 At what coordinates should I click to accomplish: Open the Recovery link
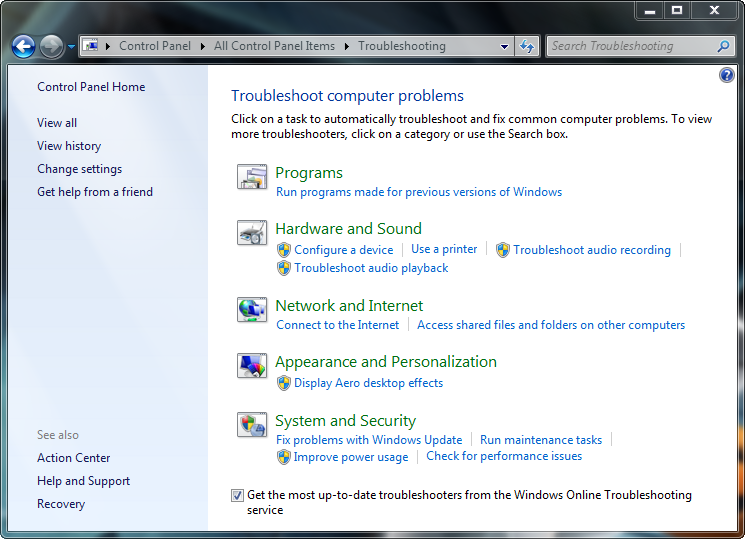click(x=61, y=504)
